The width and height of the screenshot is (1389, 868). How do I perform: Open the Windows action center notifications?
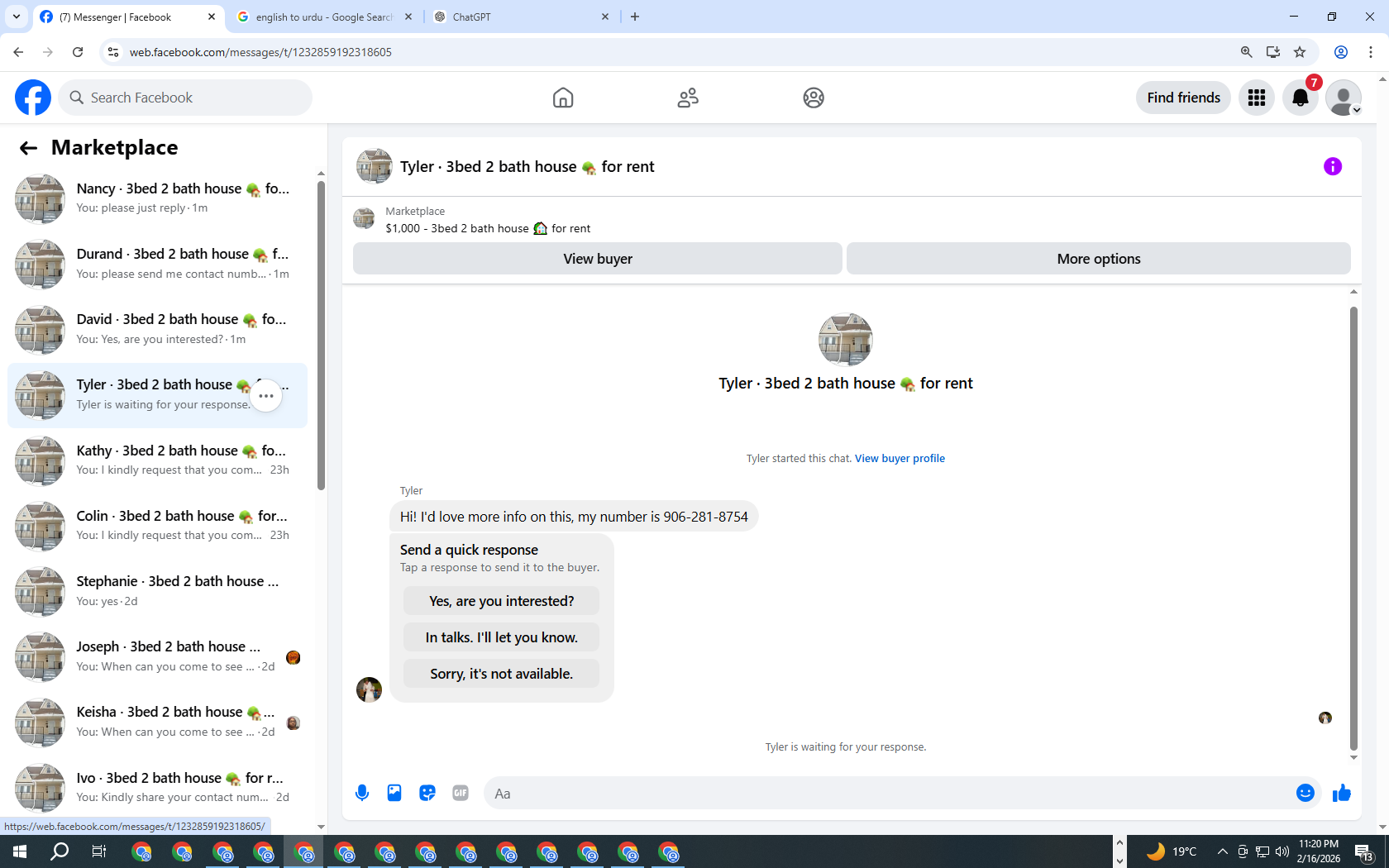tap(1364, 852)
